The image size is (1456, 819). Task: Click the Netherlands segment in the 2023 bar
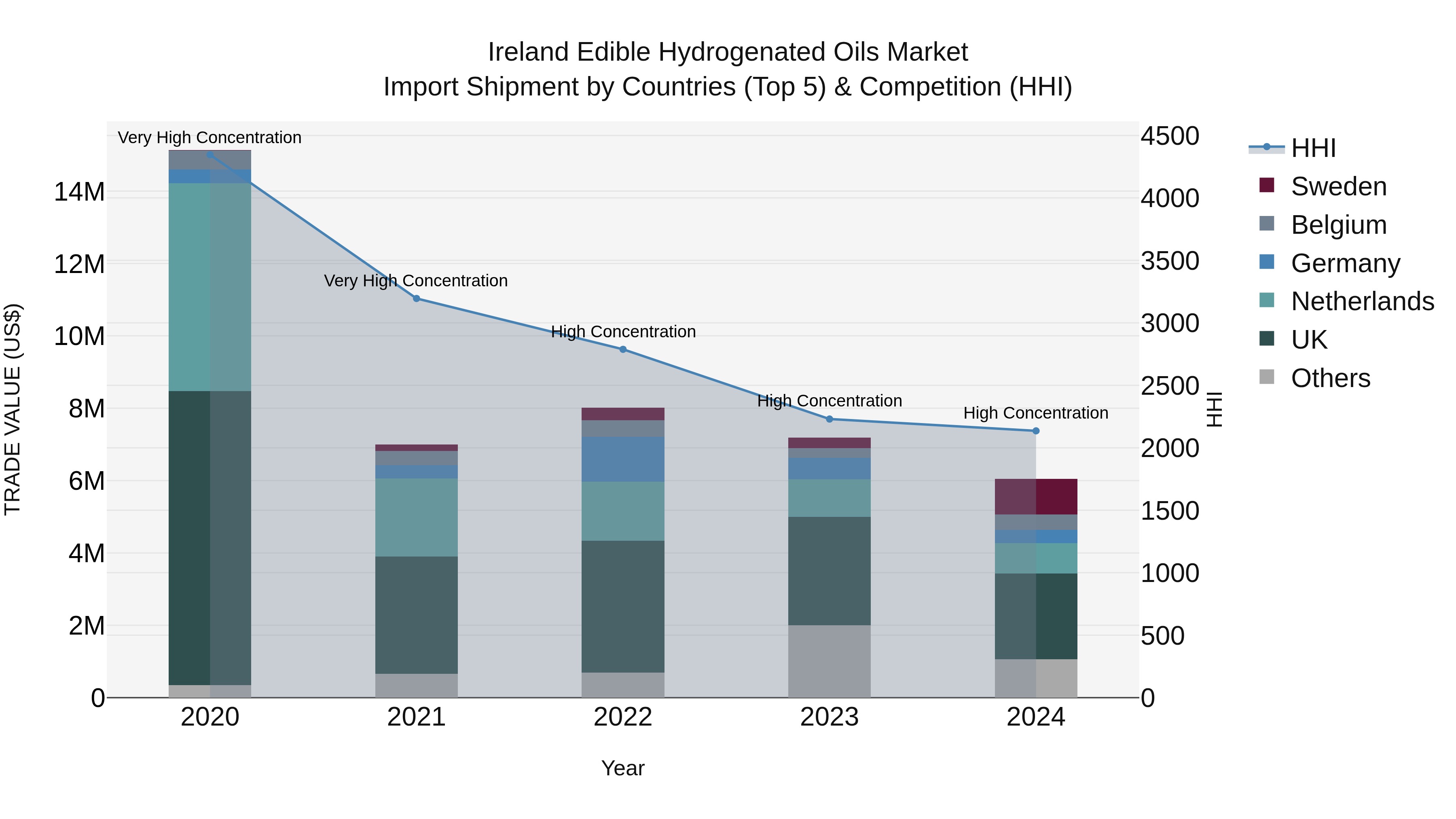[830, 499]
